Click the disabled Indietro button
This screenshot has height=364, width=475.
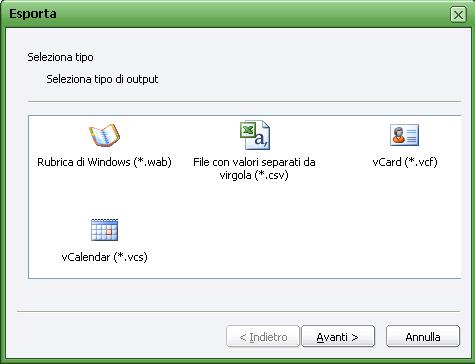[263, 337]
